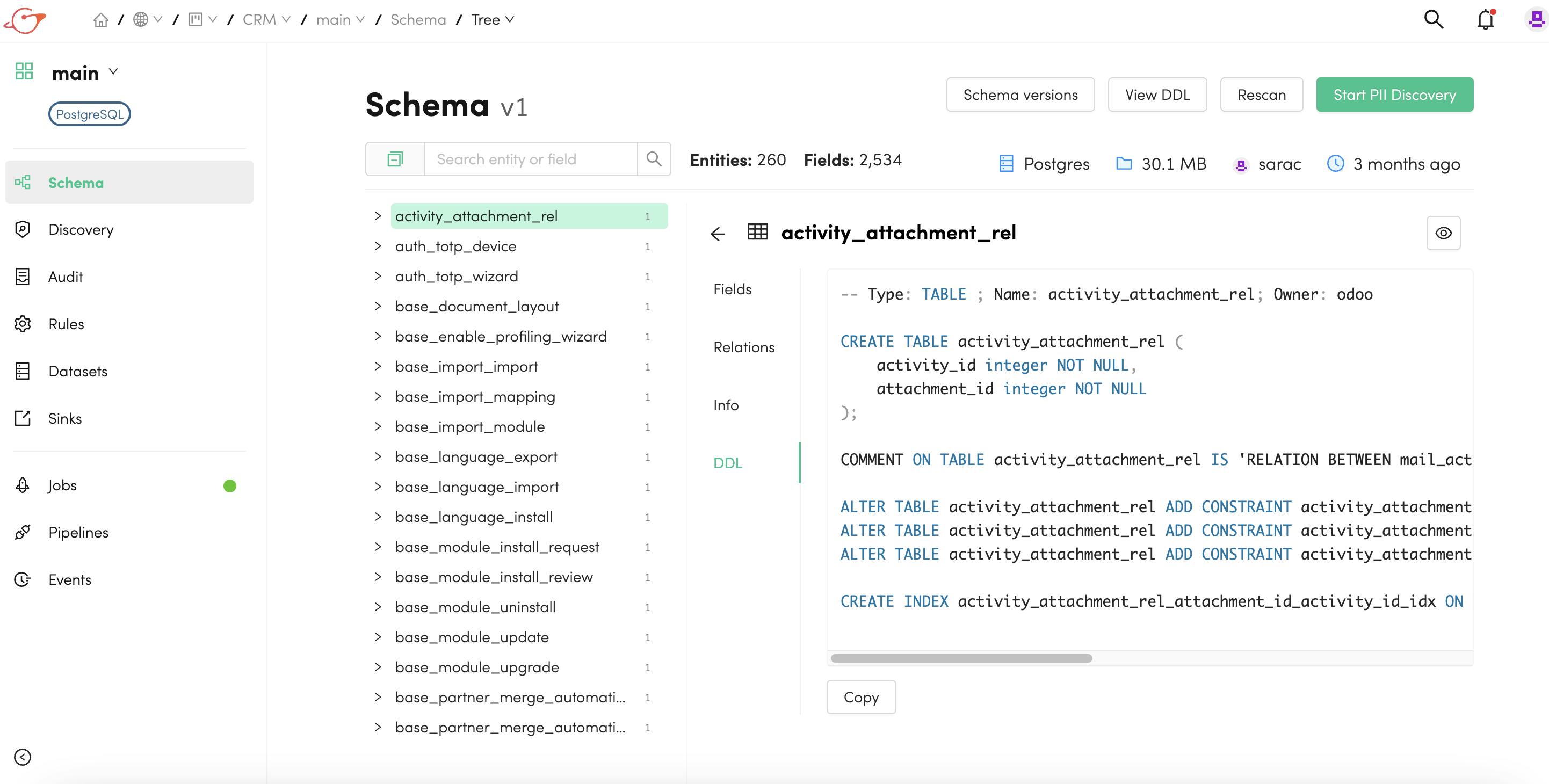Screen dimensions: 1549x784
Task: Click the search magnifier beside entity field
Action: 654,159
